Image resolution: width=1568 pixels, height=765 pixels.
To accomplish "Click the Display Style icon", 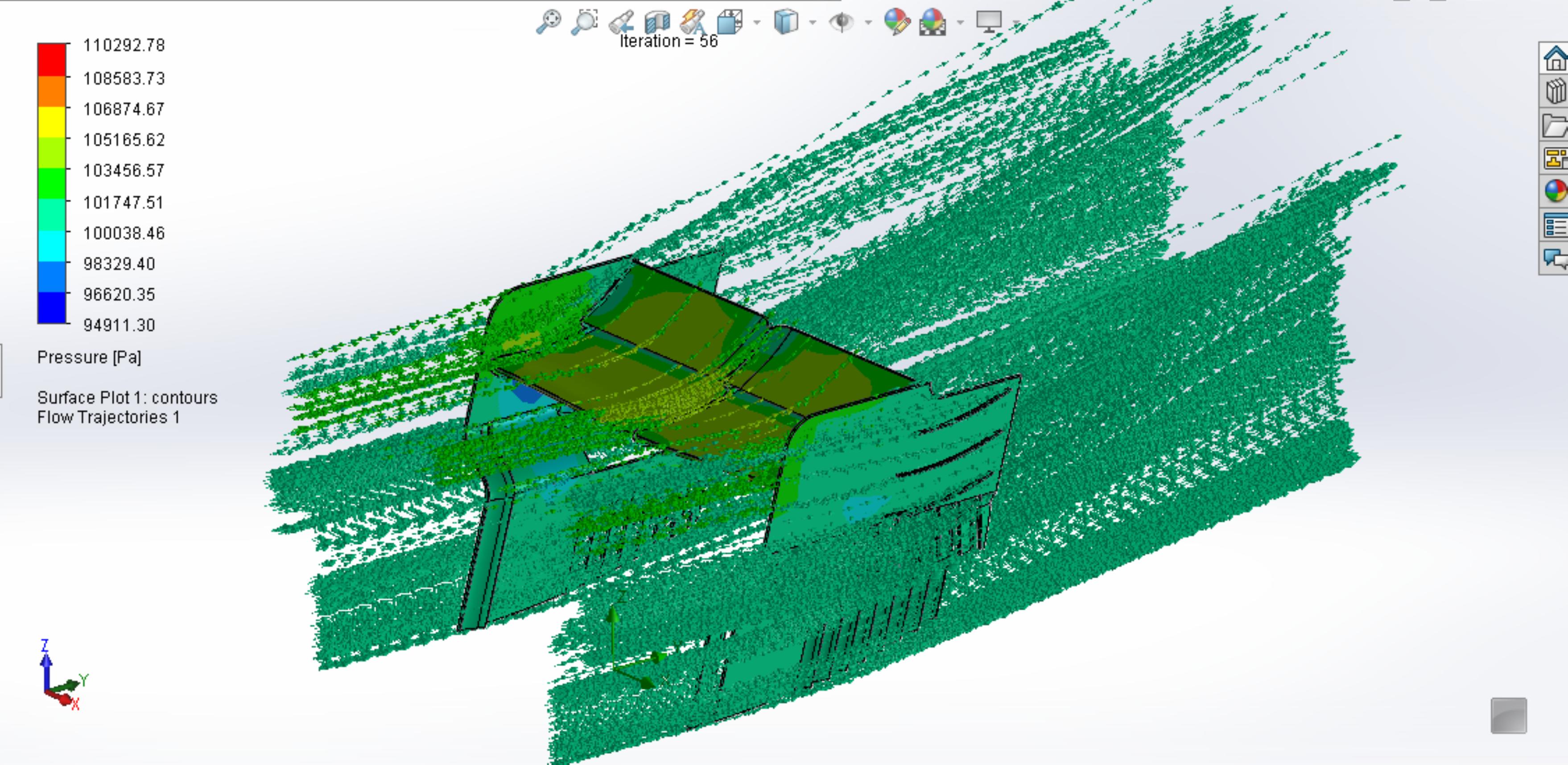I will coord(786,22).
